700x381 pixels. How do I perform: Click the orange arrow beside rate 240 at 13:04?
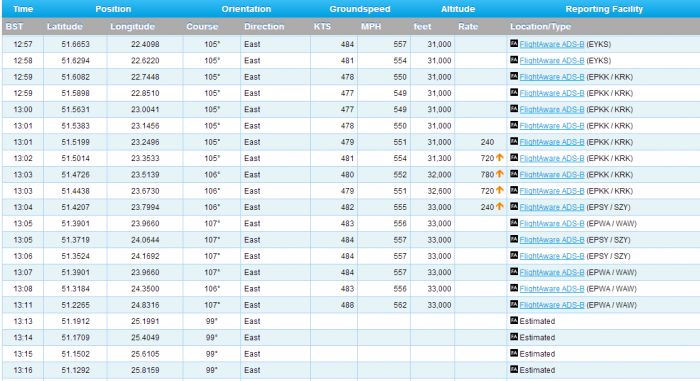click(x=500, y=206)
